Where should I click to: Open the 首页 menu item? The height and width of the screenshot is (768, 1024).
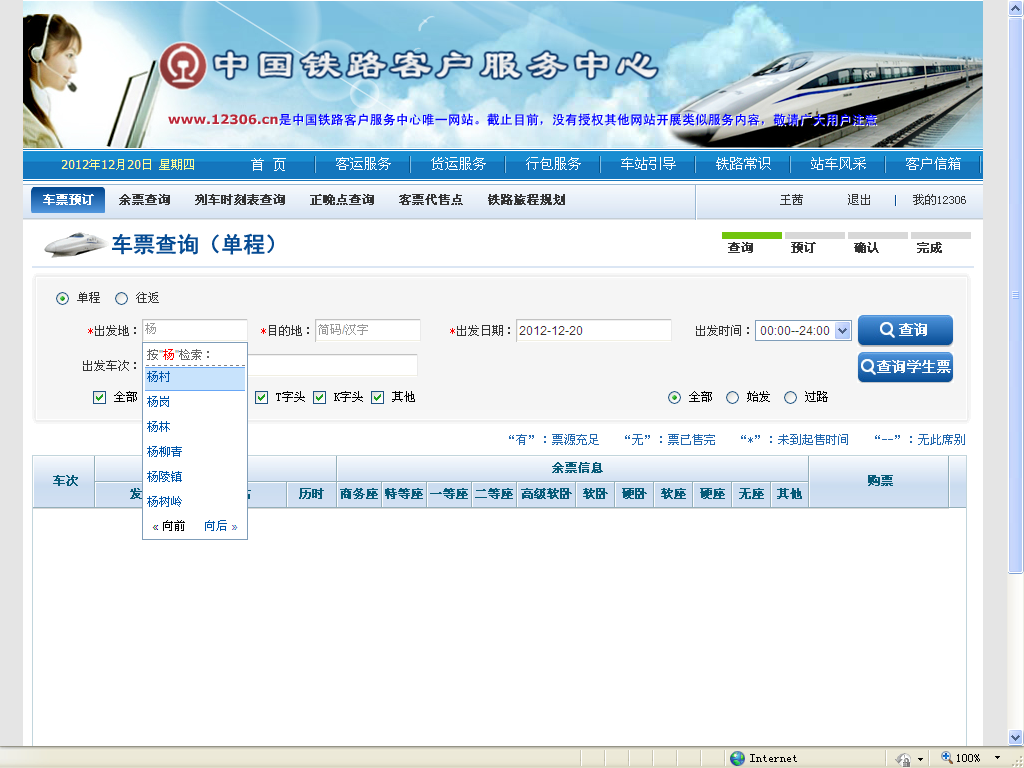click(x=268, y=165)
